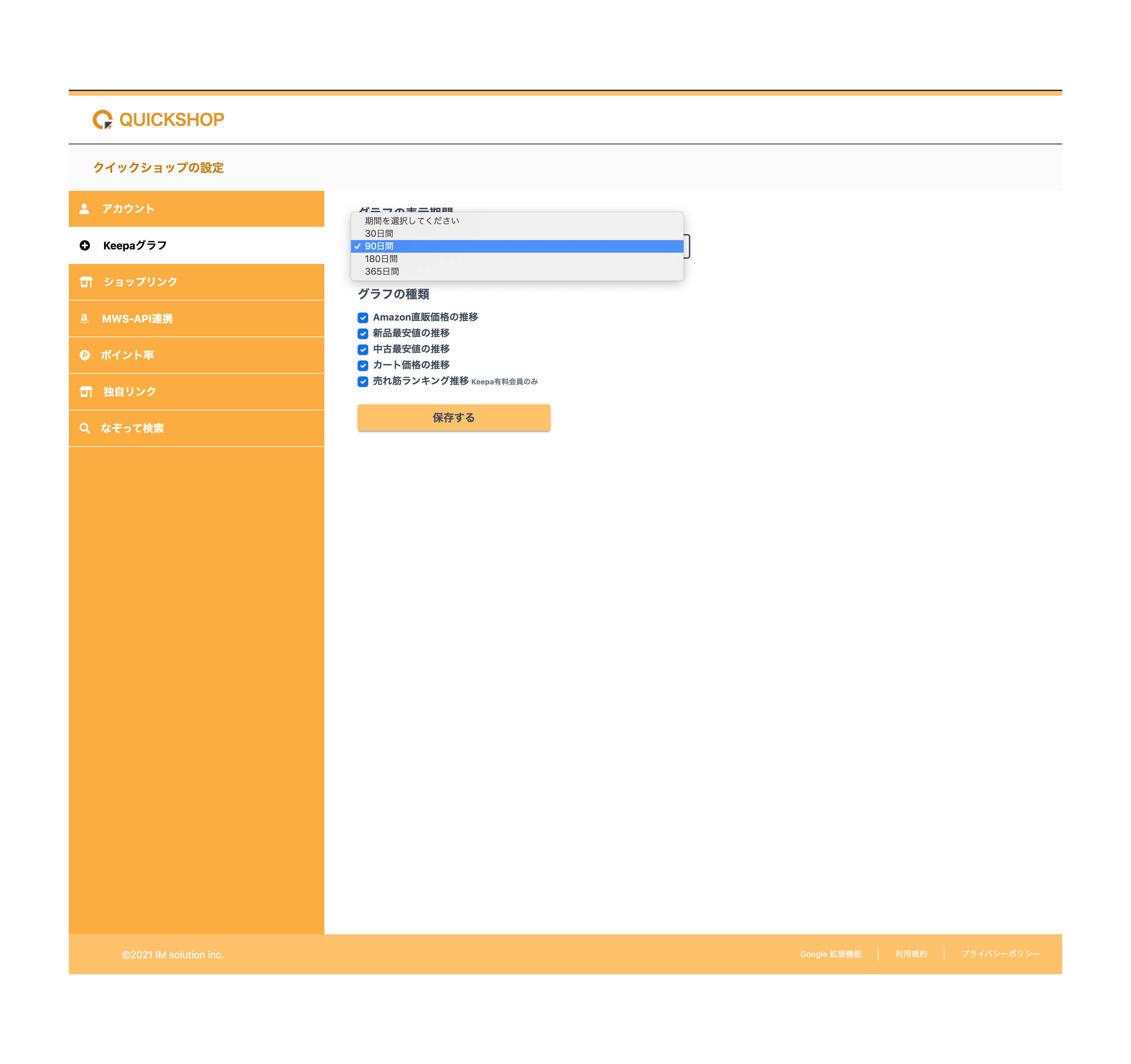1131x1064 pixels.
Task: Click the グラフの種類 section heading
Action: pyautogui.click(x=393, y=294)
